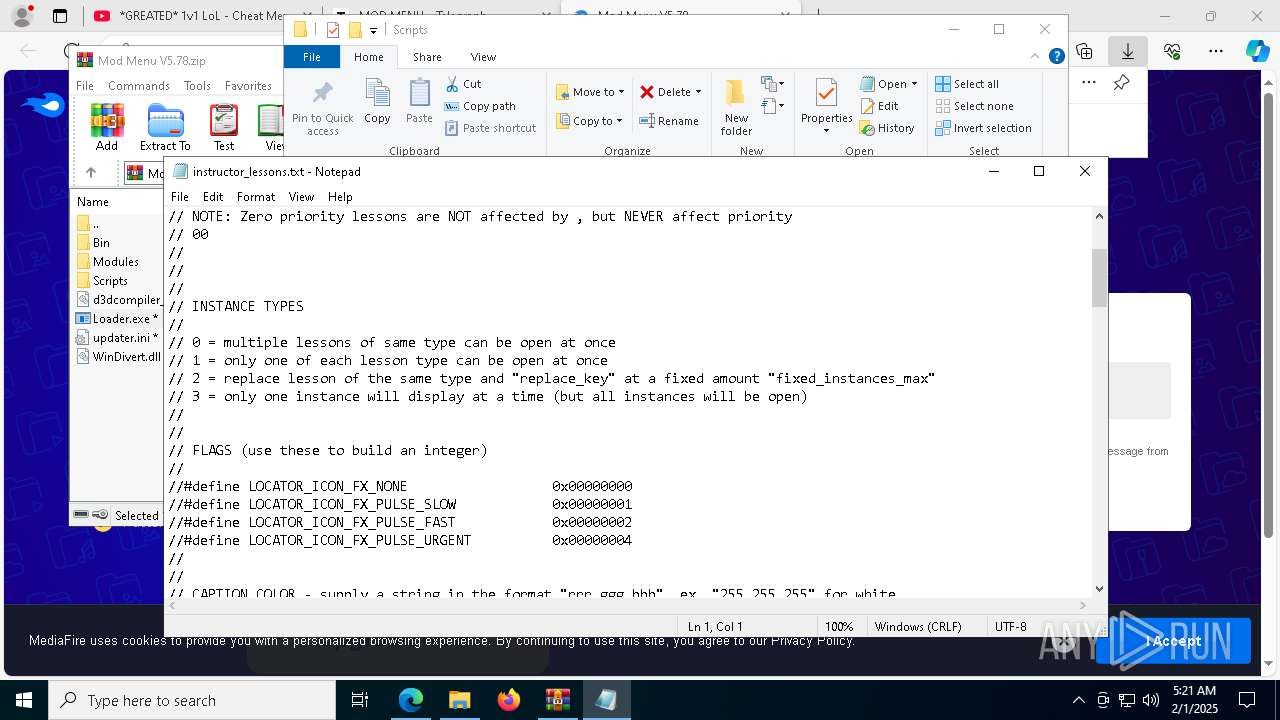Click Select all in Explorer ribbon
This screenshot has width=1280, height=720.
click(967, 84)
